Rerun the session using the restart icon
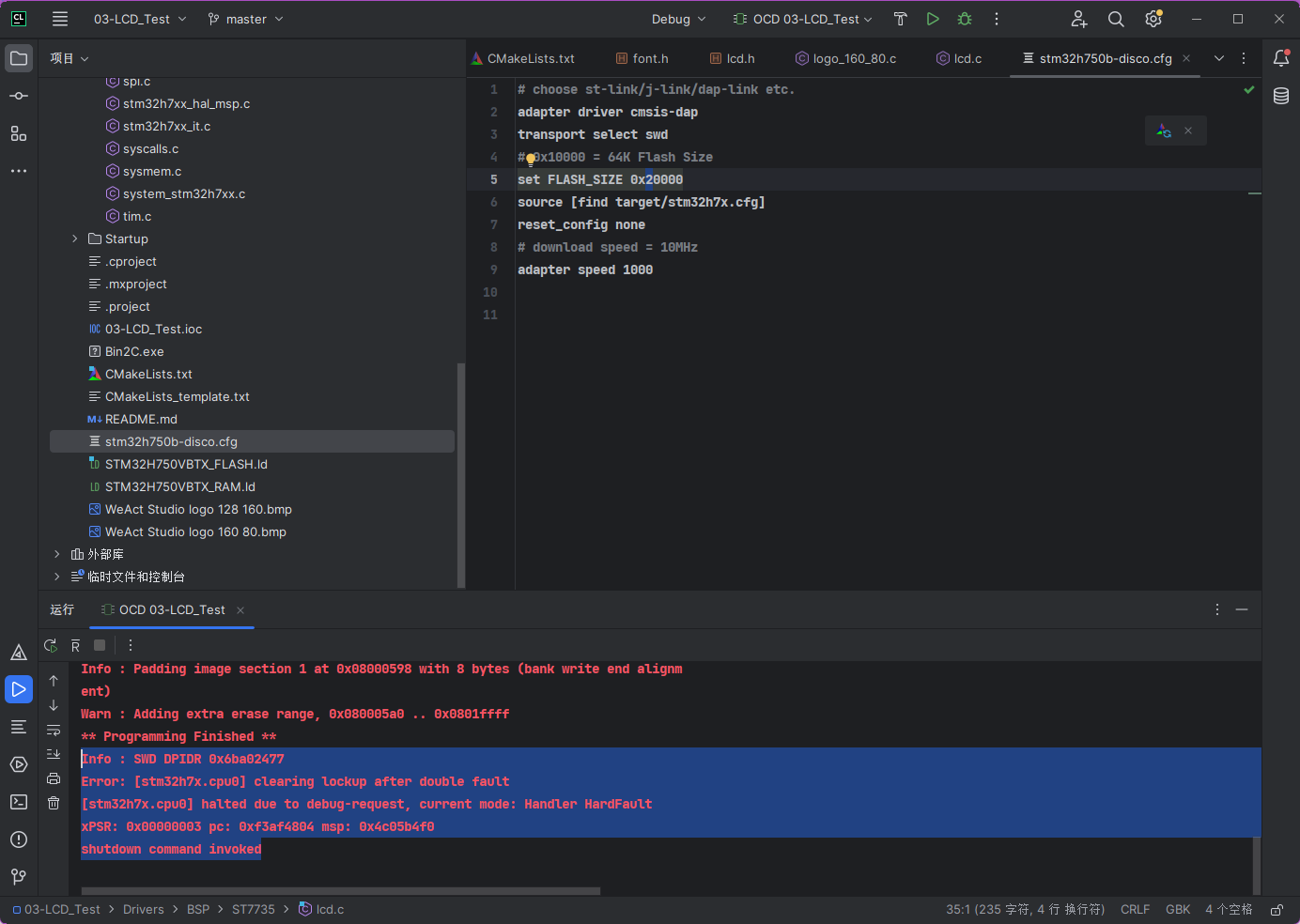 (50, 645)
